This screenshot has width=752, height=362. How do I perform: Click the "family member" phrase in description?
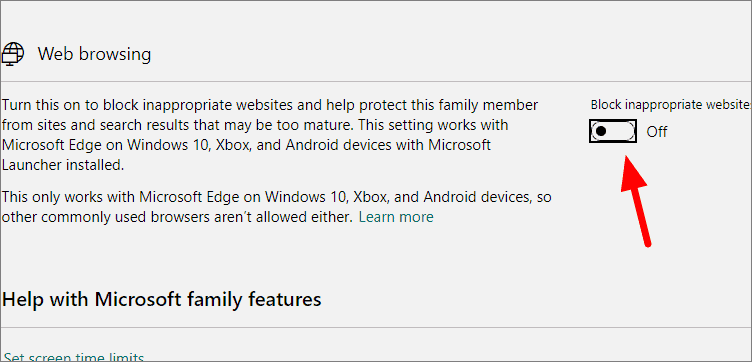pos(493,105)
